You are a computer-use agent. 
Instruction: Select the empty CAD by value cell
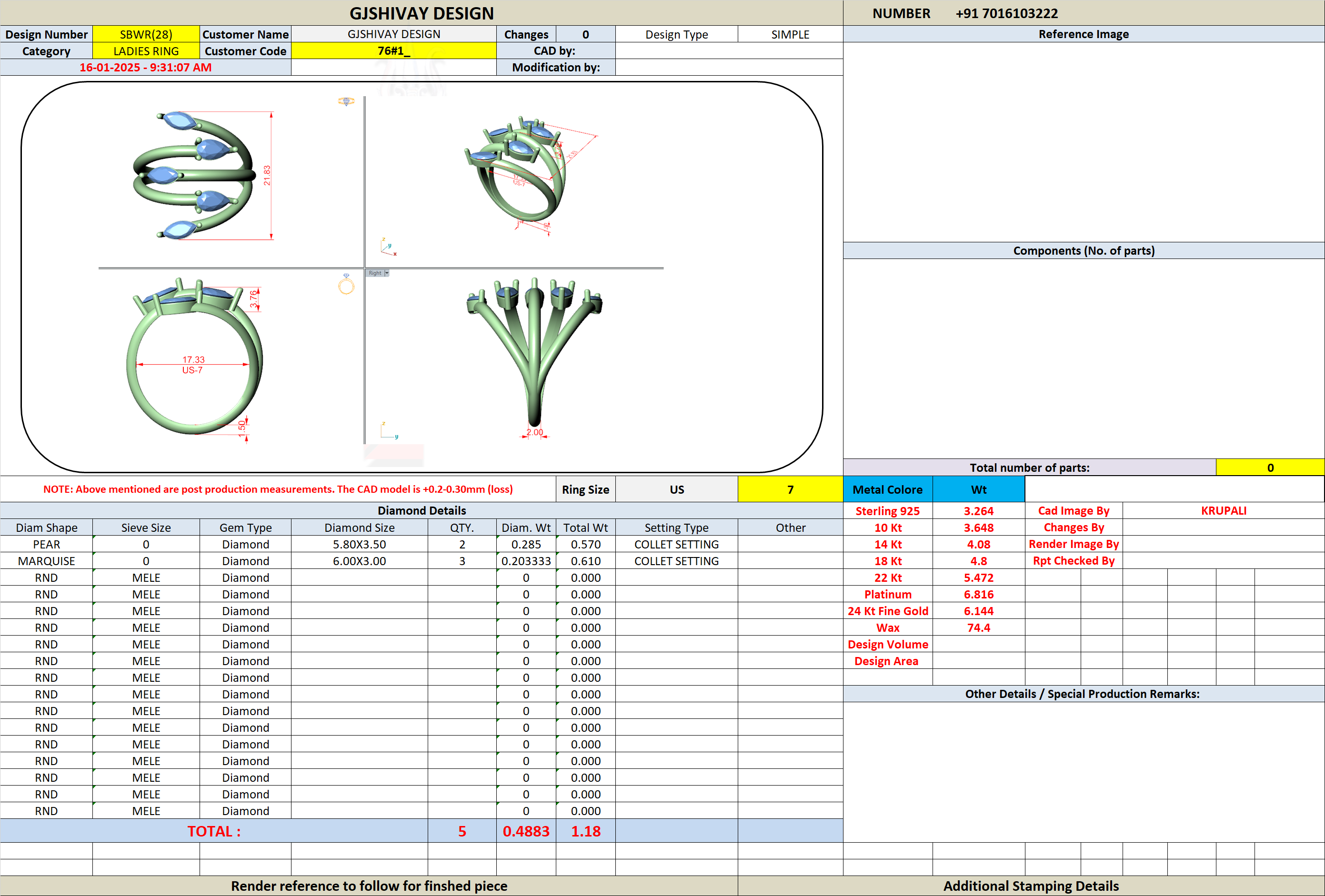tap(729, 51)
